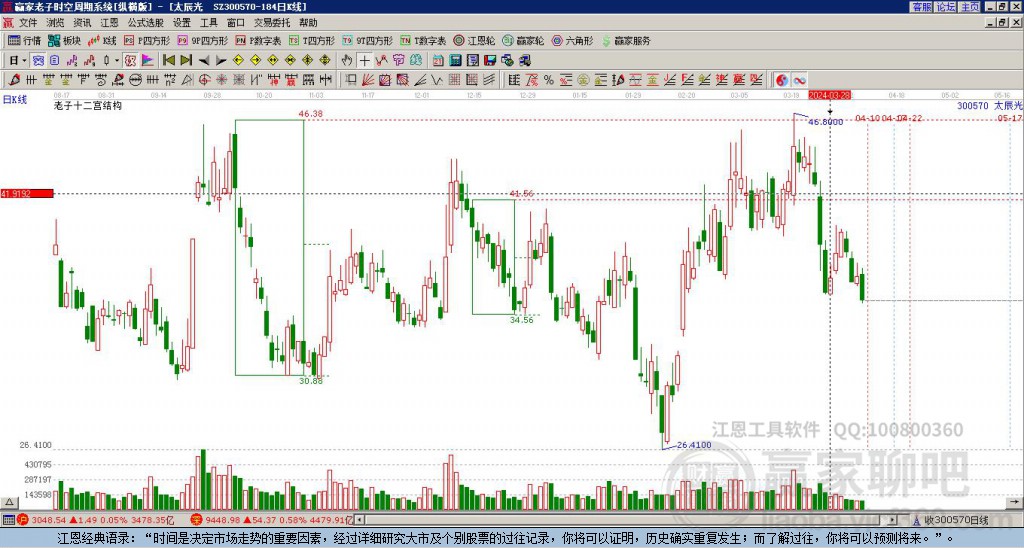This screenshot has width=1024, height=548.
Task: Open the 9P四方形 tool
Action: (202, 40)
